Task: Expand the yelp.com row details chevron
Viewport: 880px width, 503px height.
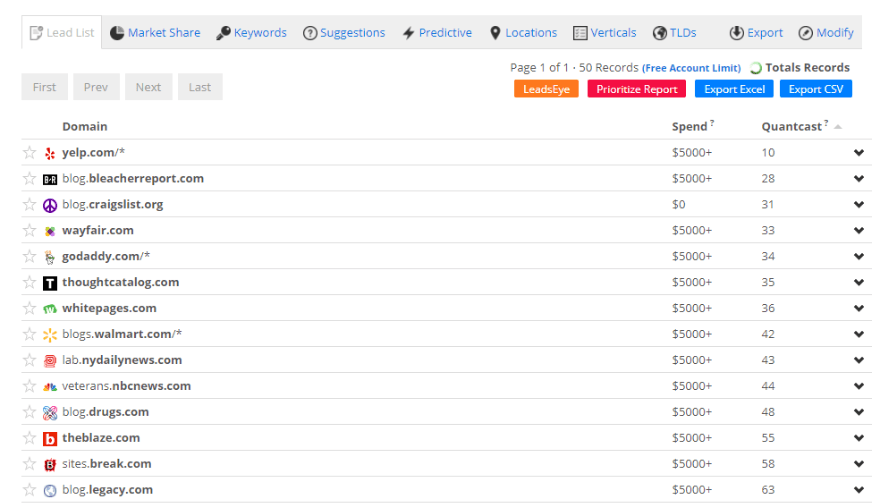Action: tap(858, 153)
